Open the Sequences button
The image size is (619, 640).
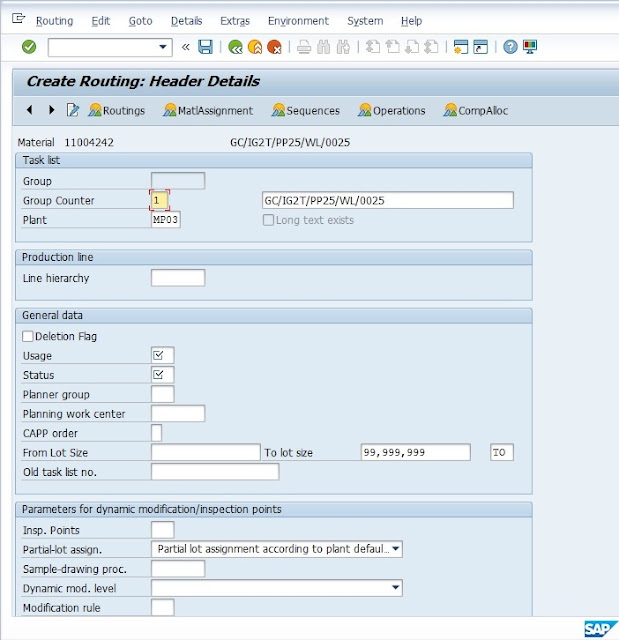(306, 111)
